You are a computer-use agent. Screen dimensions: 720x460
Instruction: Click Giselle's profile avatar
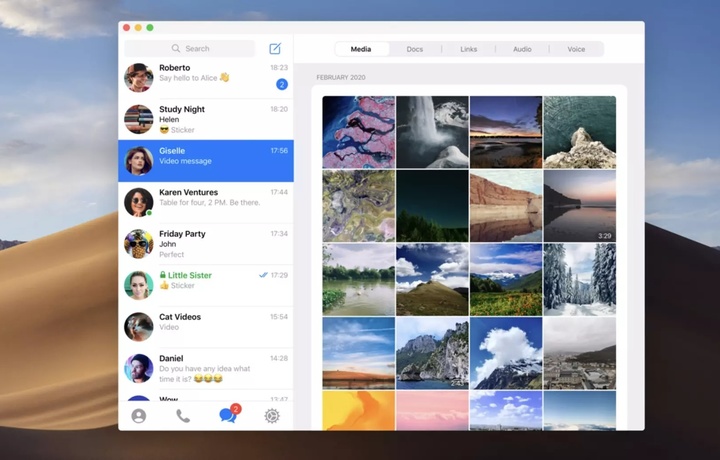(139, 161)
